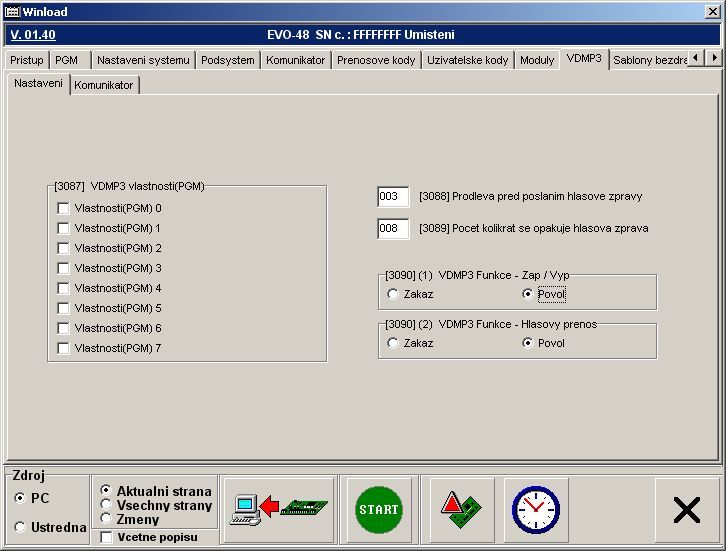The width and height of the screenshot is (726, 551).
Task: Select Vsechny strany radio option
Action: coord(106,505)
